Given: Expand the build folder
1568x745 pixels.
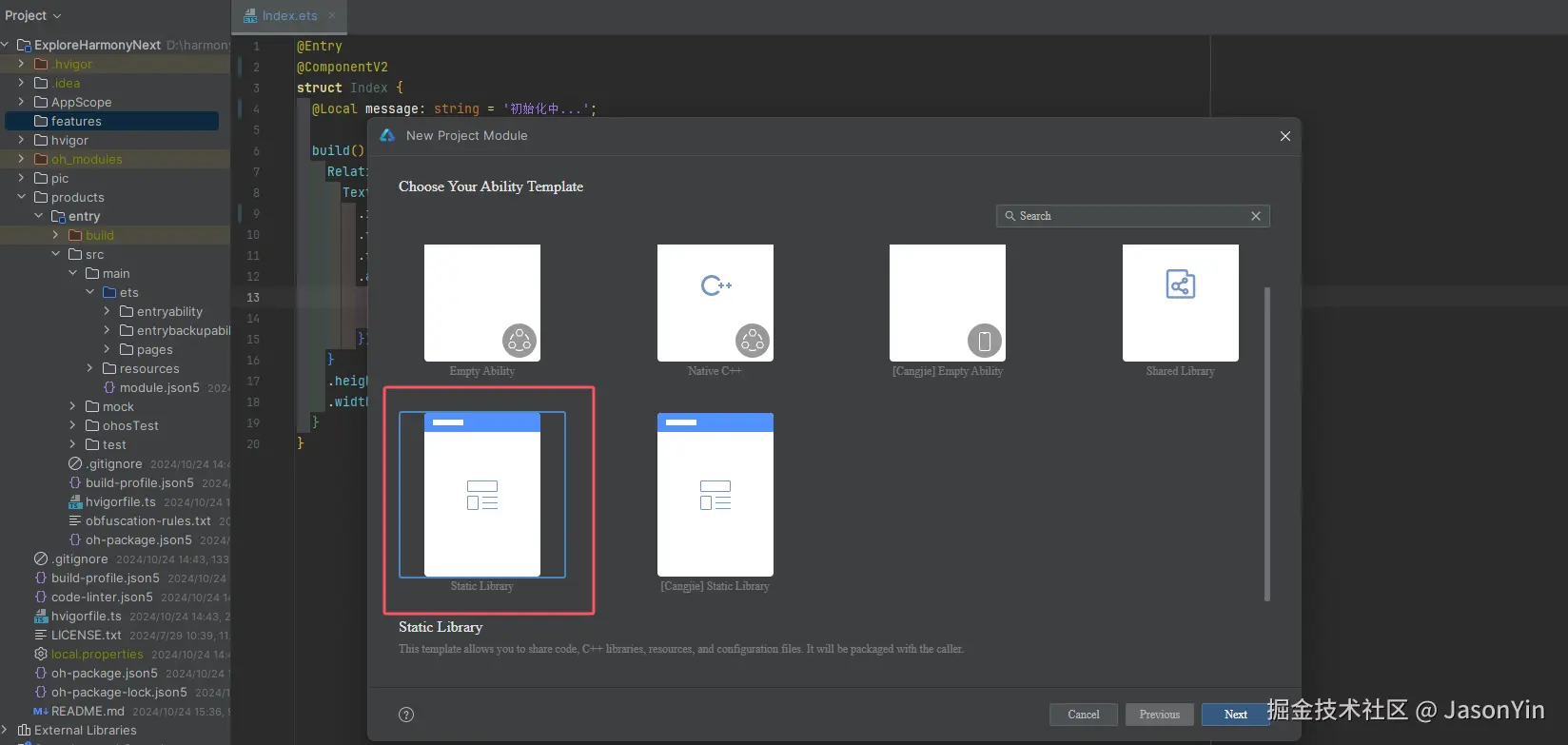Looking at the screenshot, I should point(56,235).
